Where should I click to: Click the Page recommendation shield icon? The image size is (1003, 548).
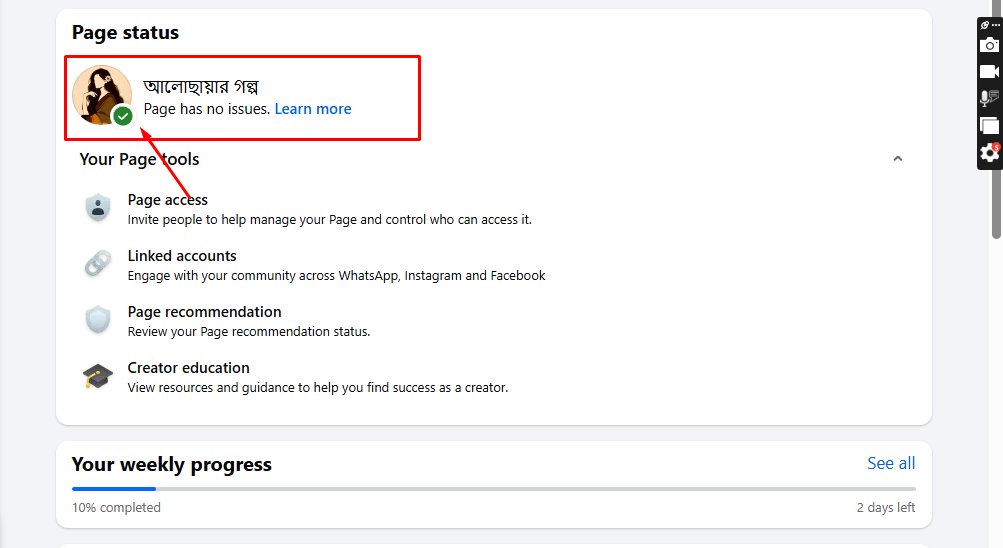click(98, 320)
